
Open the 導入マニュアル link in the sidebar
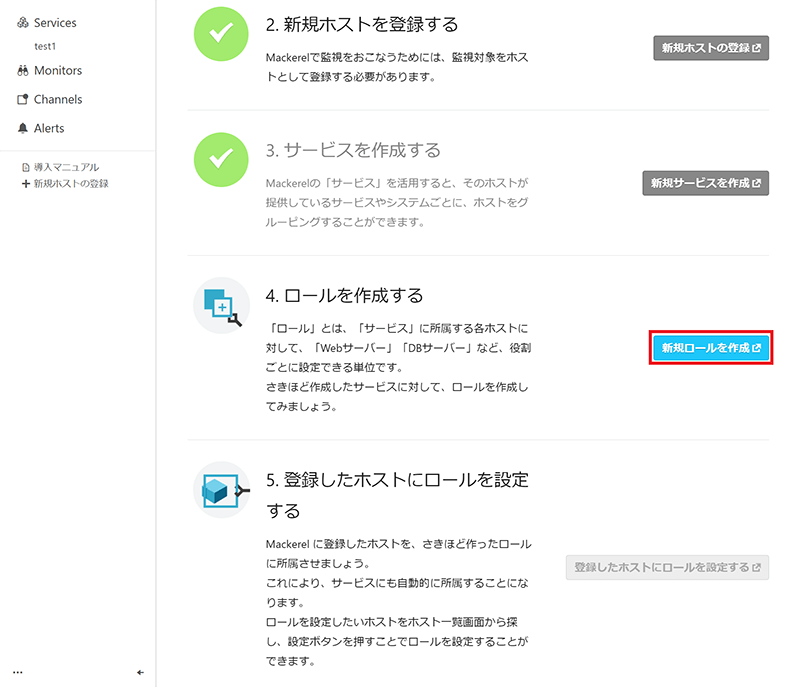tap(66, 167)
